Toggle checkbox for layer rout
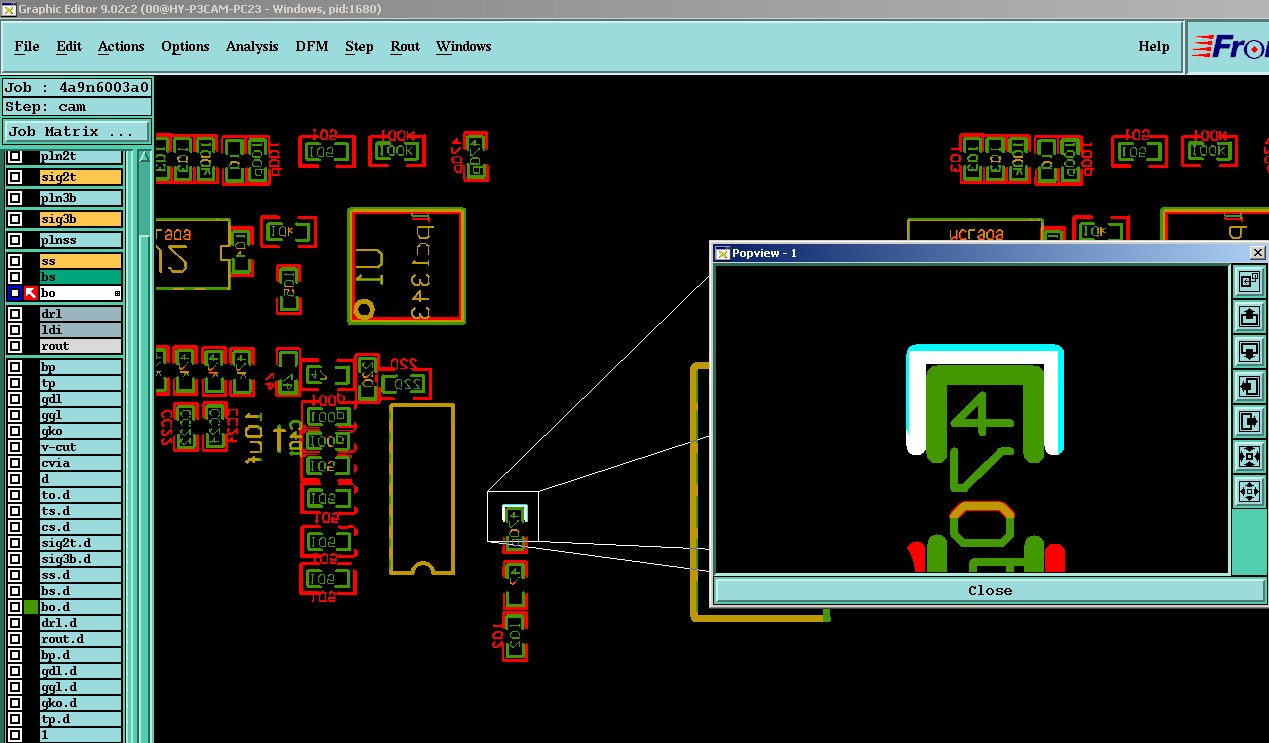This screenshot has width=1269, height=743. pos(15,346)
